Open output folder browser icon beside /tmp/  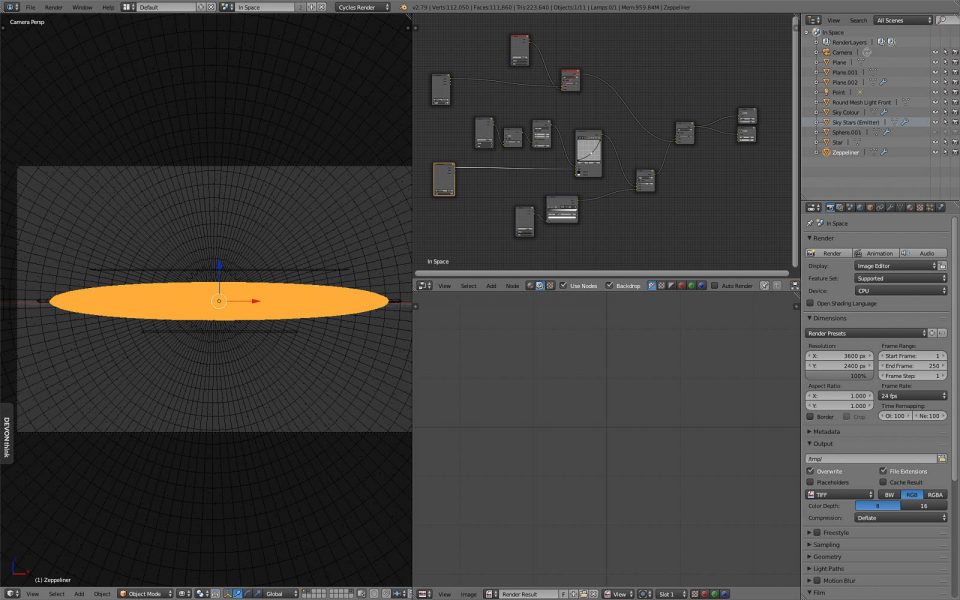click(941, 458)
